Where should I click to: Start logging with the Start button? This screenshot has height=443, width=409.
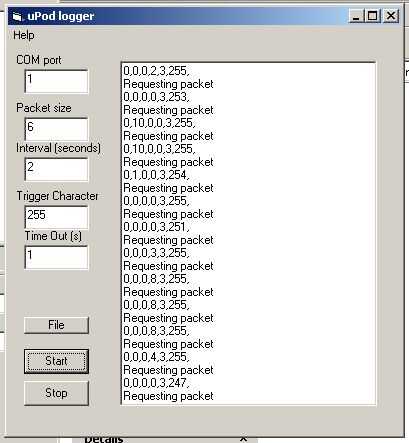coord(56,361)
